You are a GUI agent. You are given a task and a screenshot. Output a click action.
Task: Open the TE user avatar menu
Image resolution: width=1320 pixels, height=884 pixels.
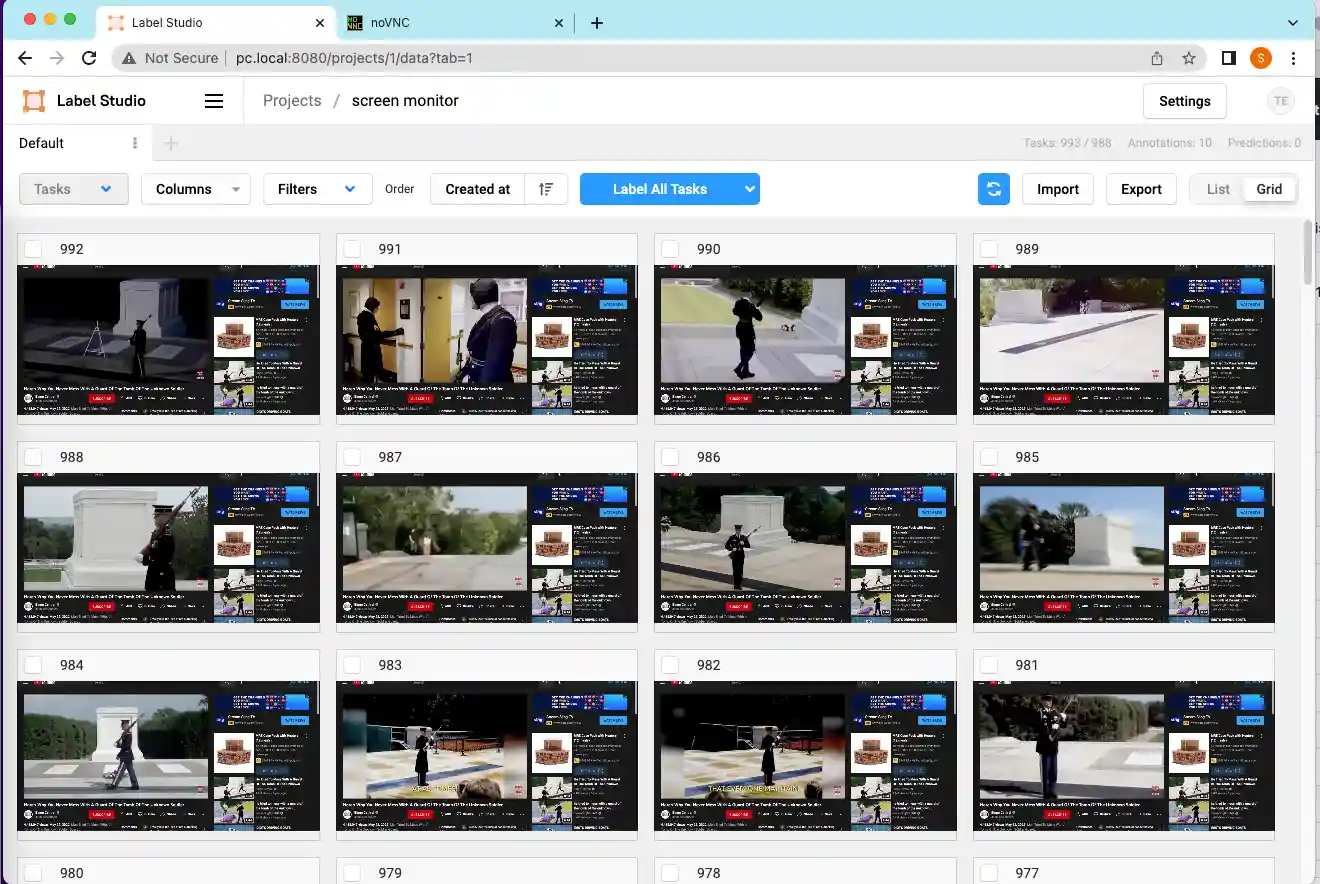(x=1280, y=101)
